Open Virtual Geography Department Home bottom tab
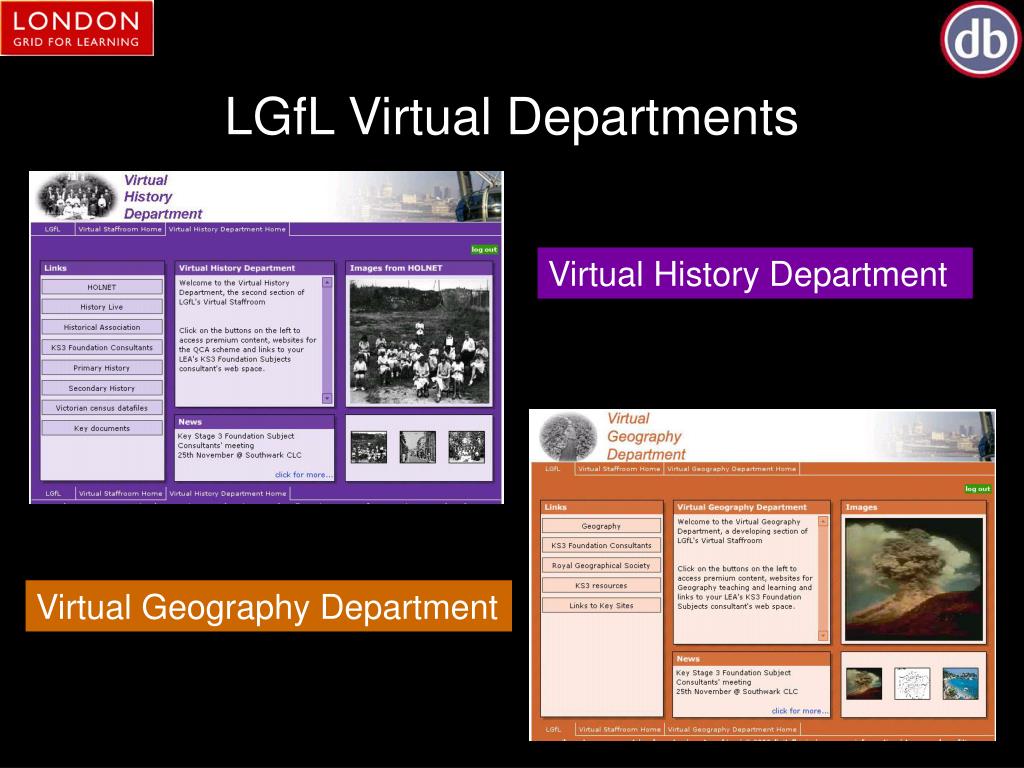The image size is (1024, 768). click(x=732, y=729)
